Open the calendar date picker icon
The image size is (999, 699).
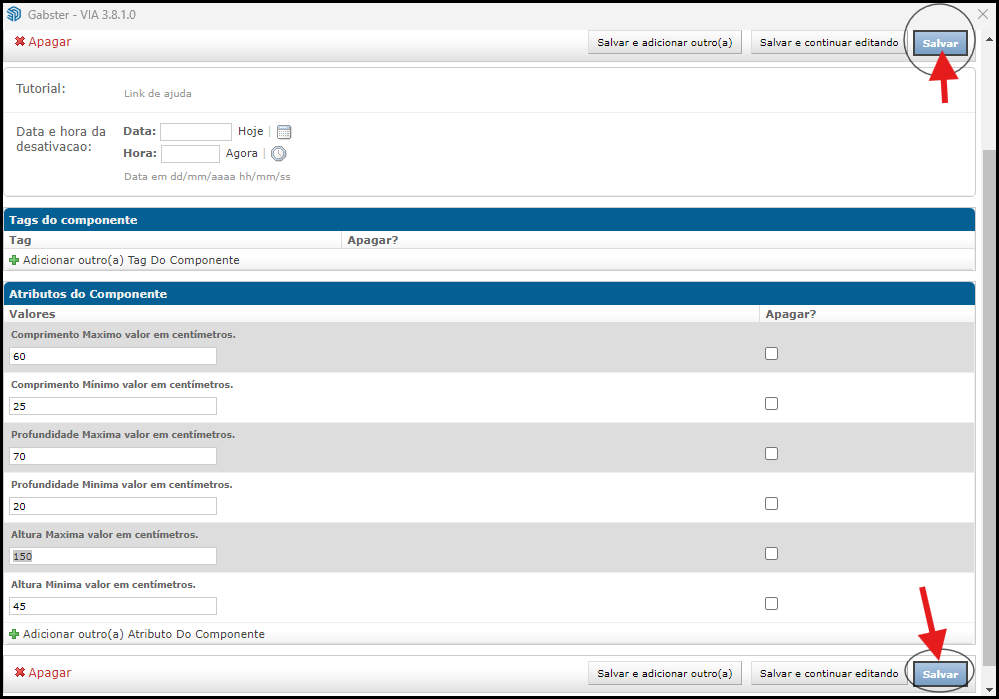coord(283,132)
